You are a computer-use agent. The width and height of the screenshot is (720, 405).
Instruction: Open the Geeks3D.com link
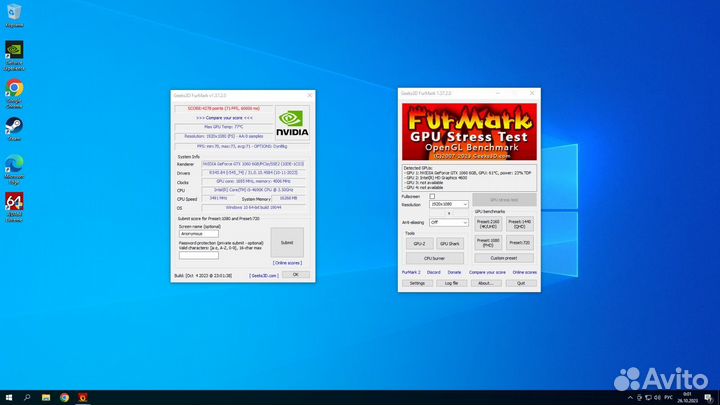264,276
